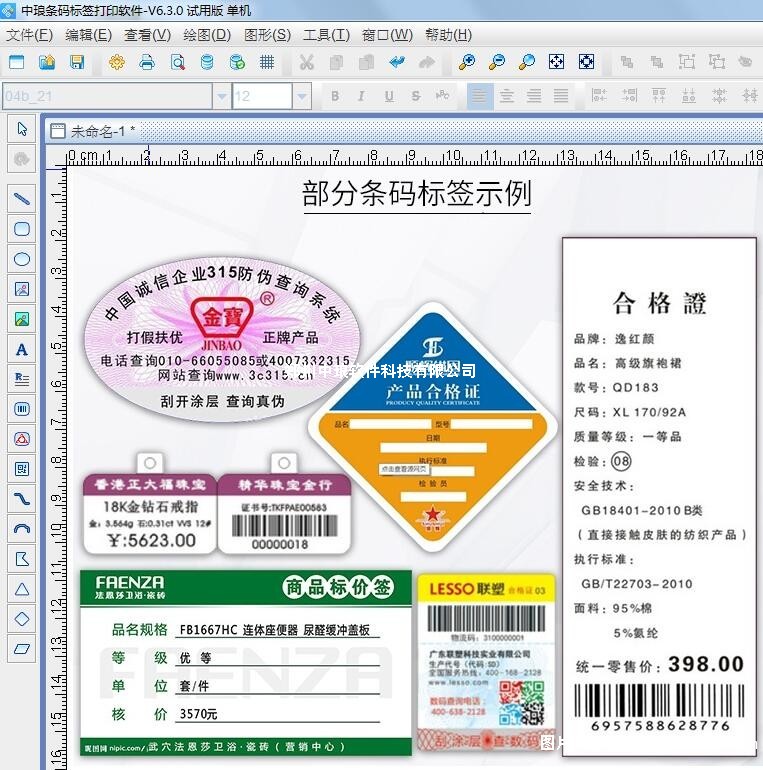The height and width of the screenshot is (770, 763).
Task: Open the 工具(T) menu
Action: [x=327, y=35]
